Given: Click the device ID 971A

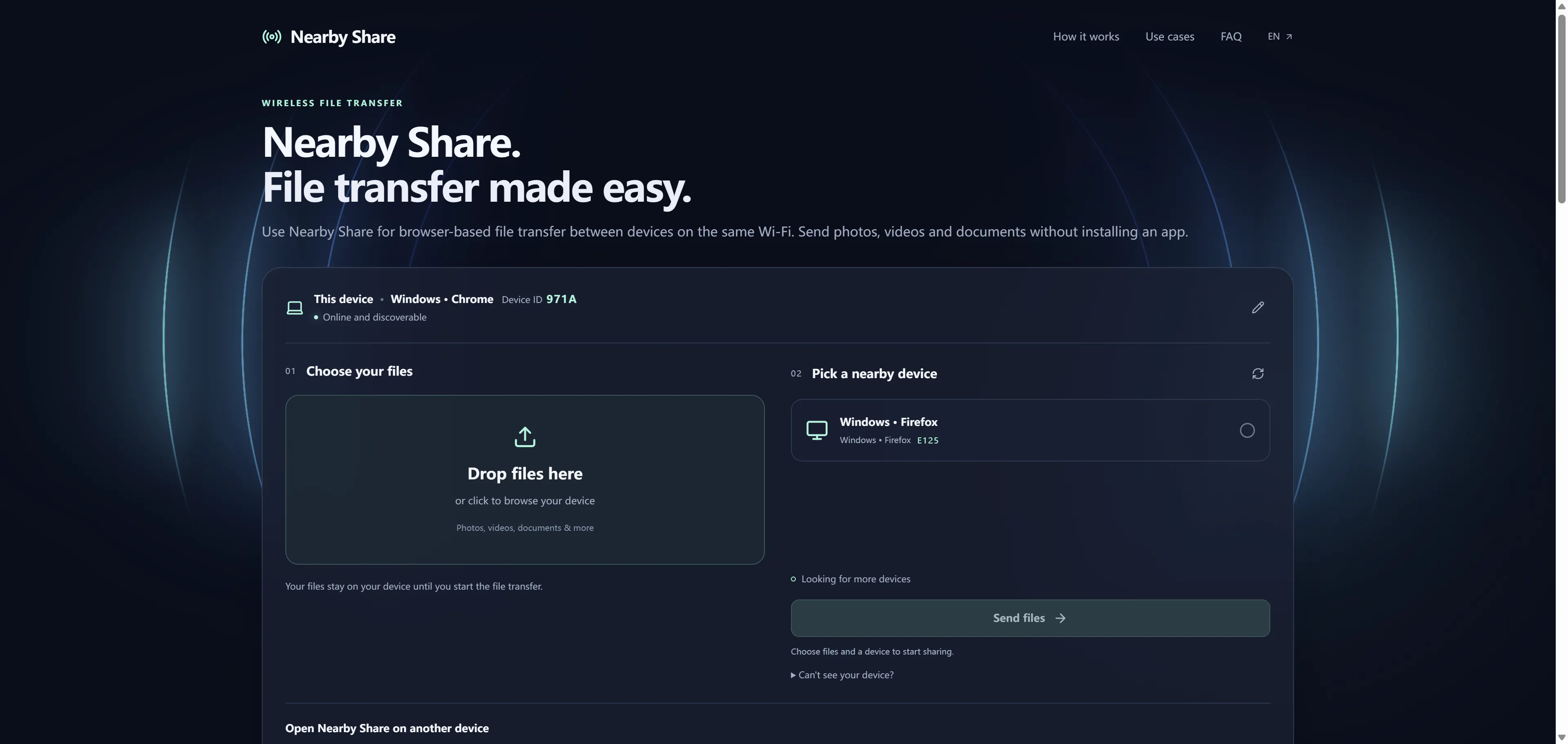Looking at the screenshot, I should point(561,299).
